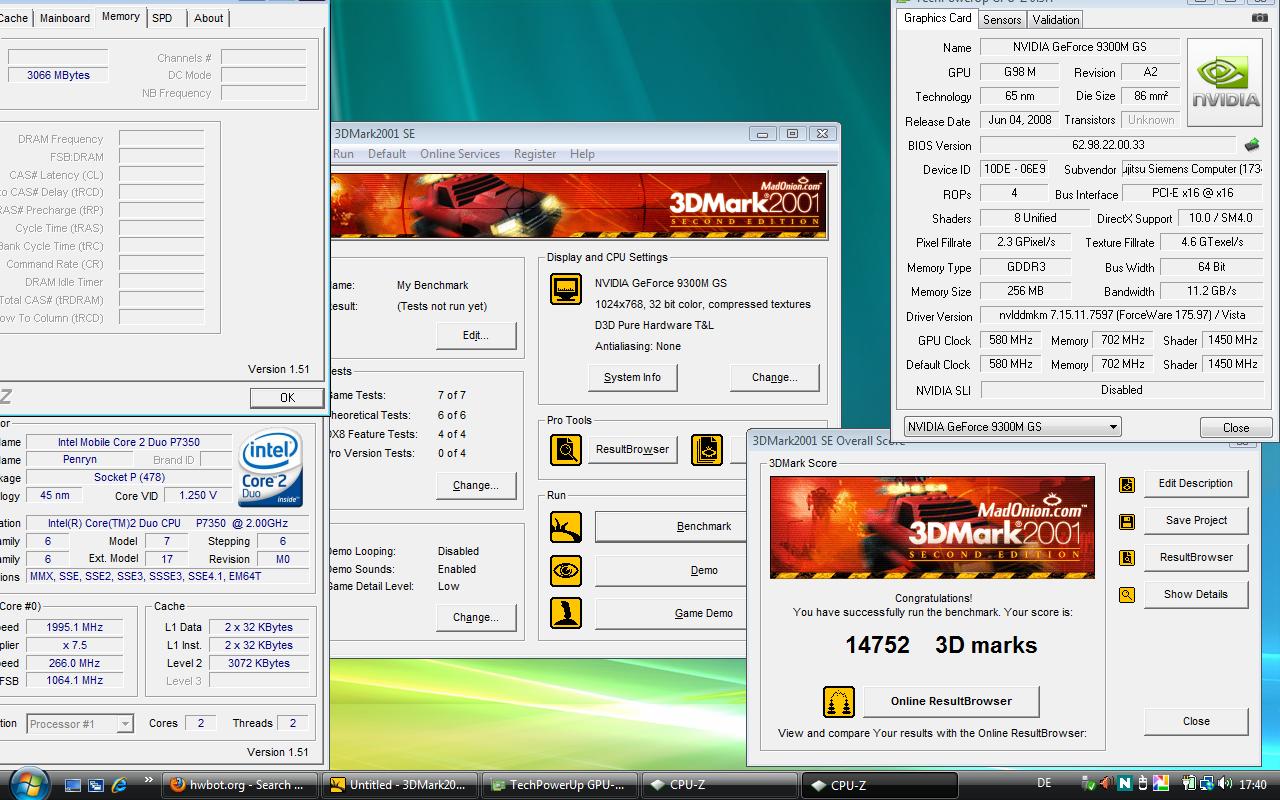Click Change... button for demo options

click(x=476, y=617)
